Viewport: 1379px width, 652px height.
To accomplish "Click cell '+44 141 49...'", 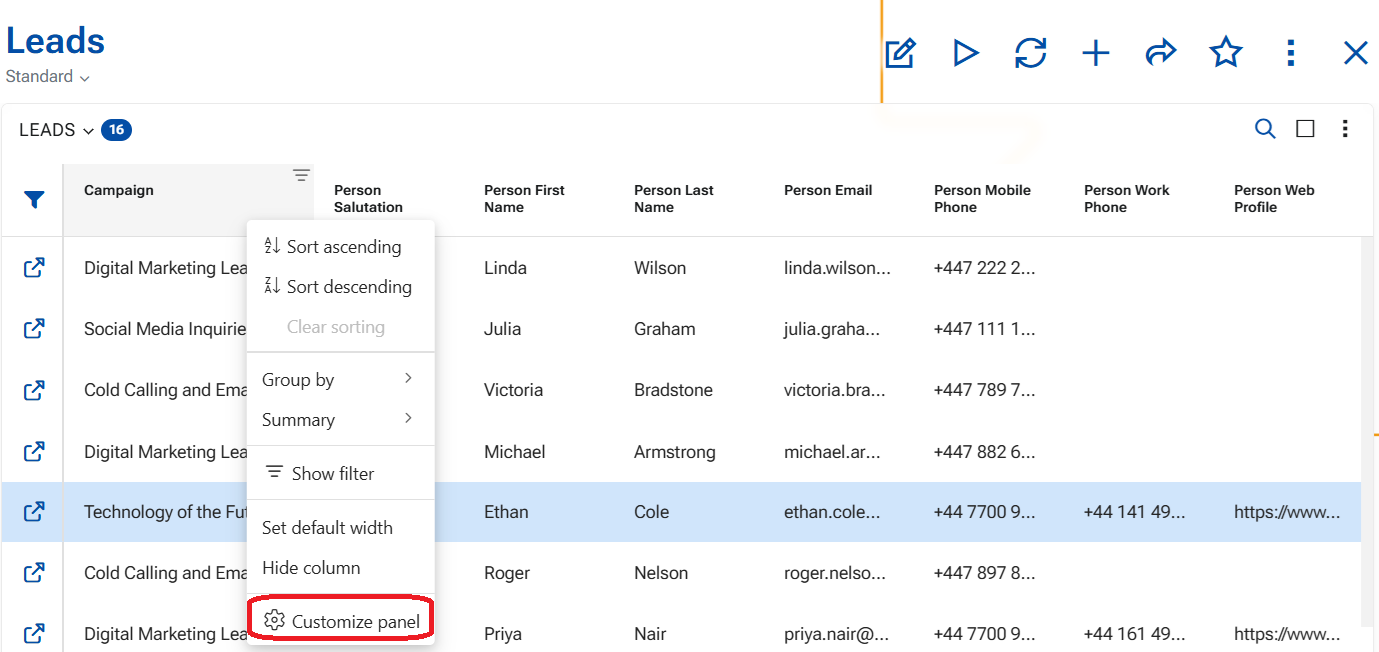I will pyautogui.click(x=1134, y=512).
